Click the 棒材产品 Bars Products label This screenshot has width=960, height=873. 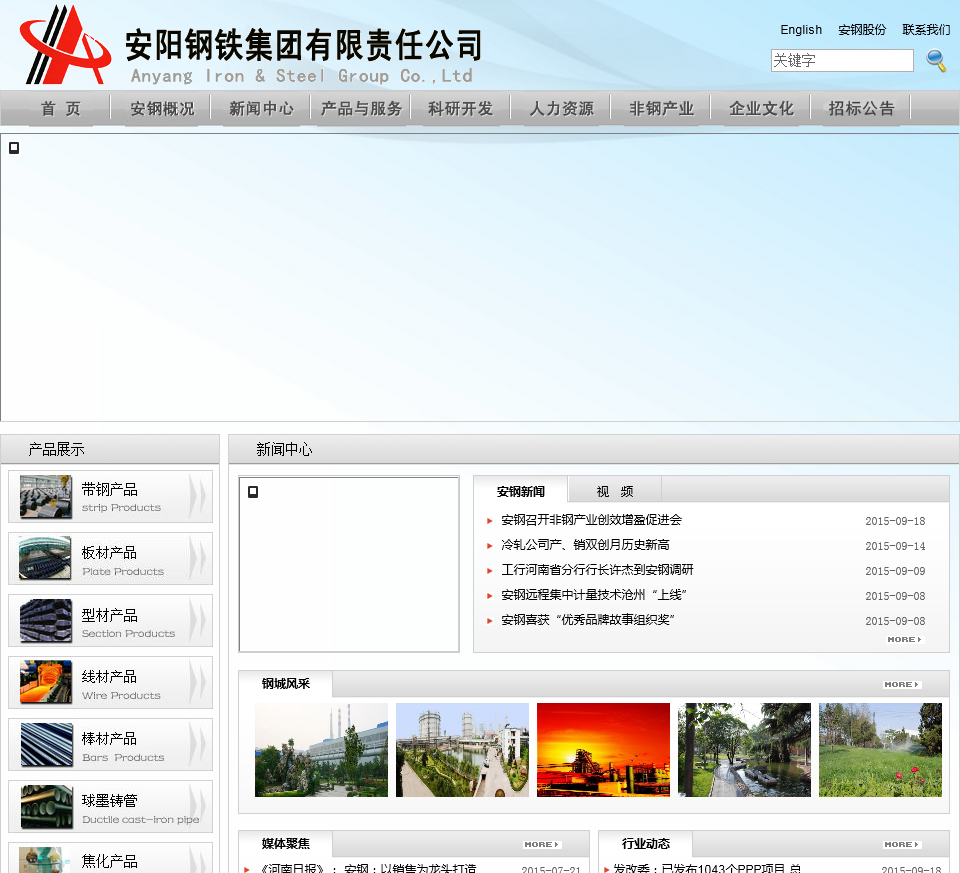pos(123,746)
